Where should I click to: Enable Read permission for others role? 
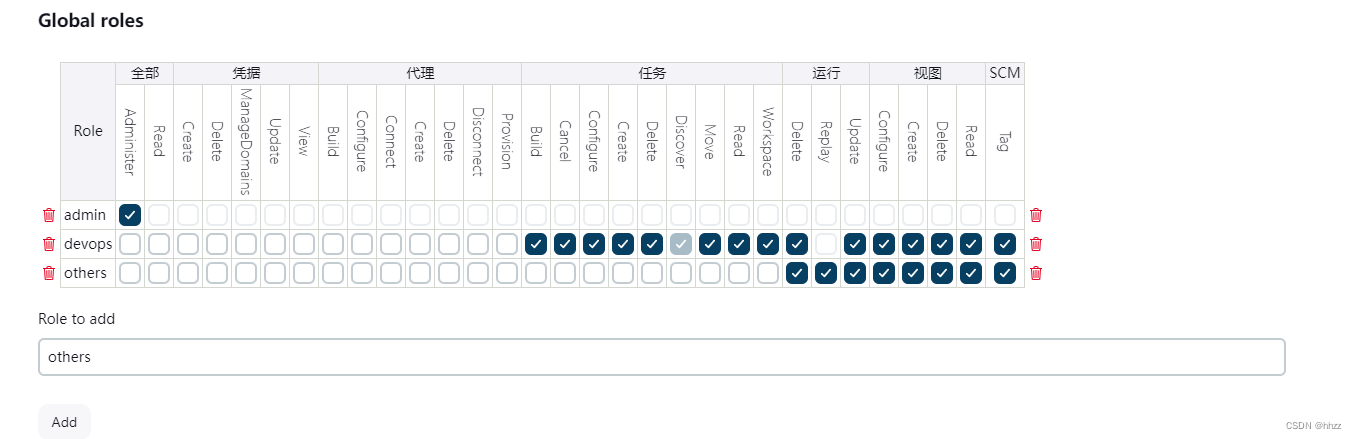159,273
